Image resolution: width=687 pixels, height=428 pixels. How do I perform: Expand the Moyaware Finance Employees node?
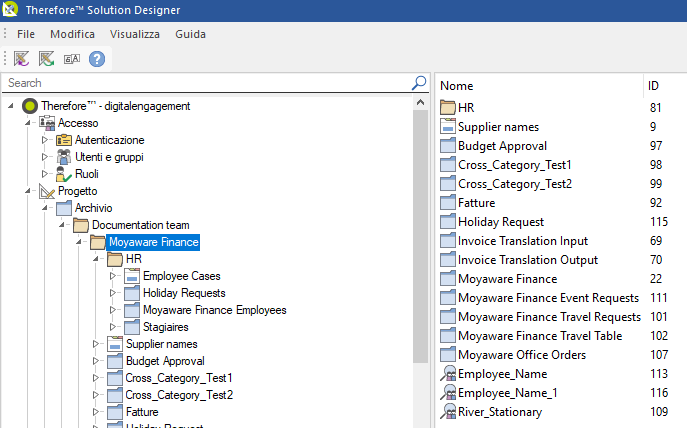pos(113,310)
